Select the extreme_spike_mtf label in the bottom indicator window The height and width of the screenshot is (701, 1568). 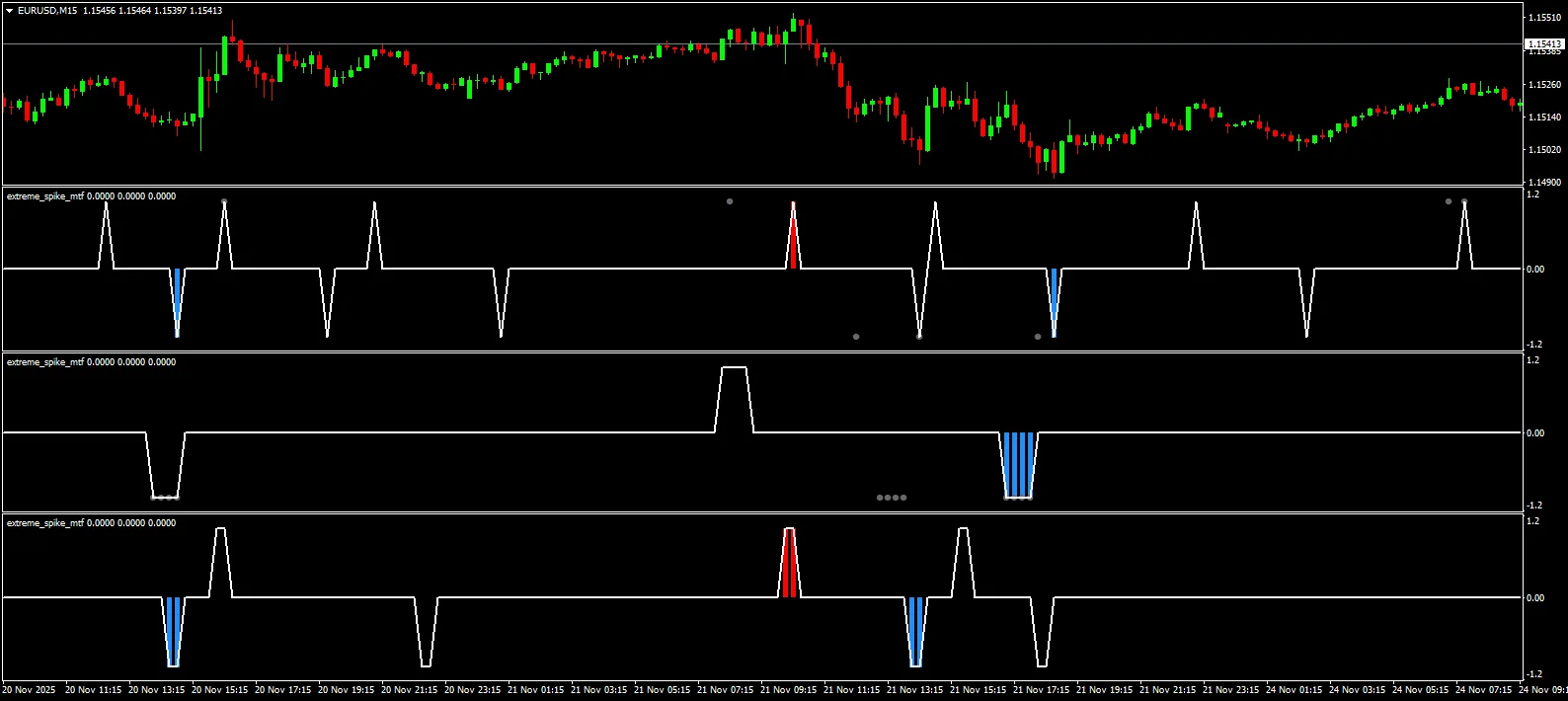pos(45,523)
